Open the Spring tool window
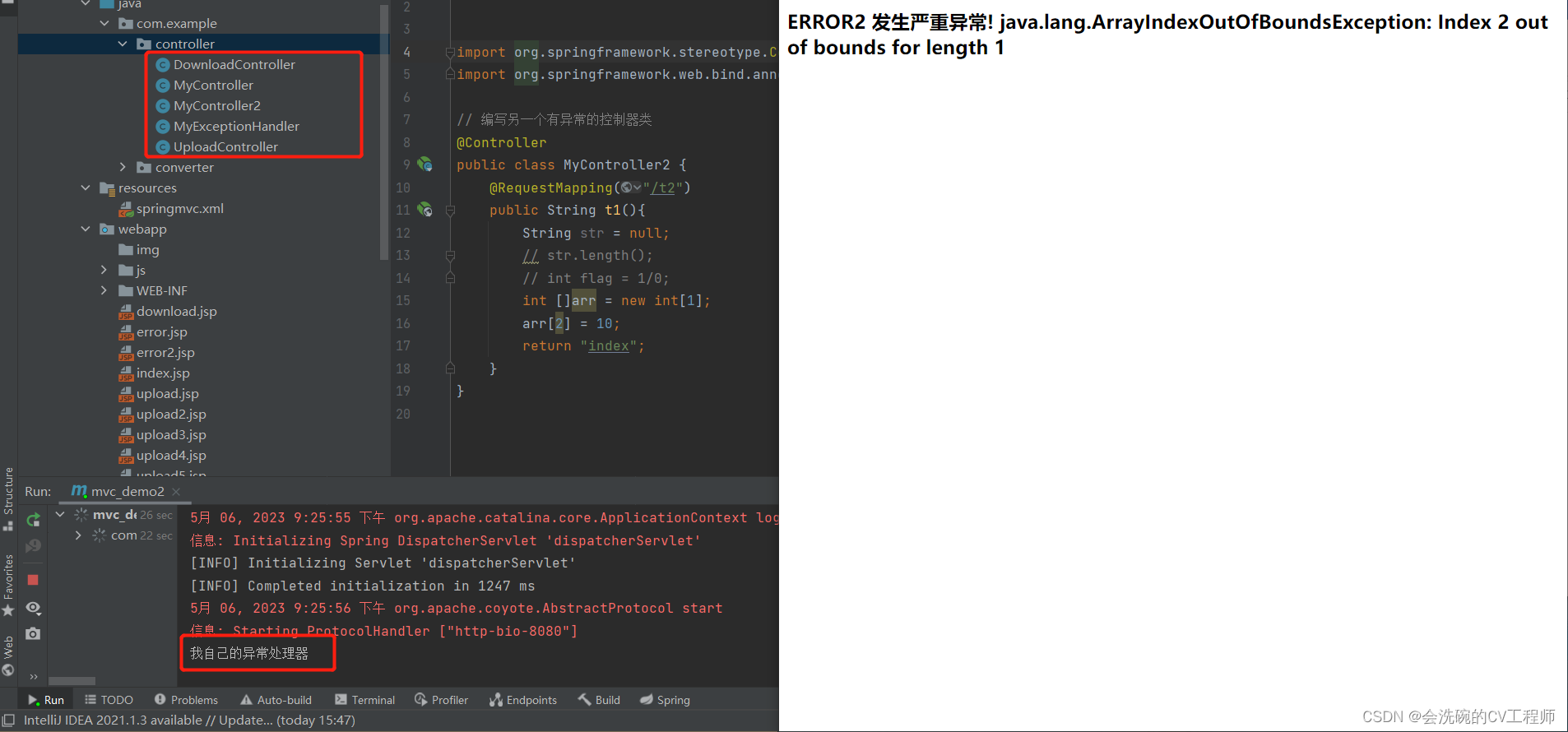The height and width of the screenshot is (732, 1568). tap(665, 700)
